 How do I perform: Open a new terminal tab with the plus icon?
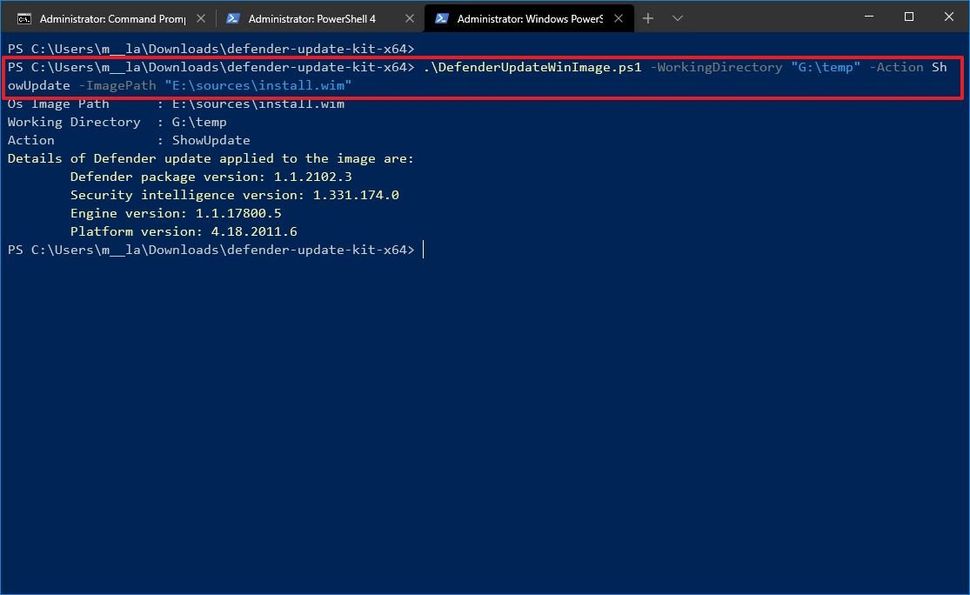pyautogui.click(x=649, y=18)
